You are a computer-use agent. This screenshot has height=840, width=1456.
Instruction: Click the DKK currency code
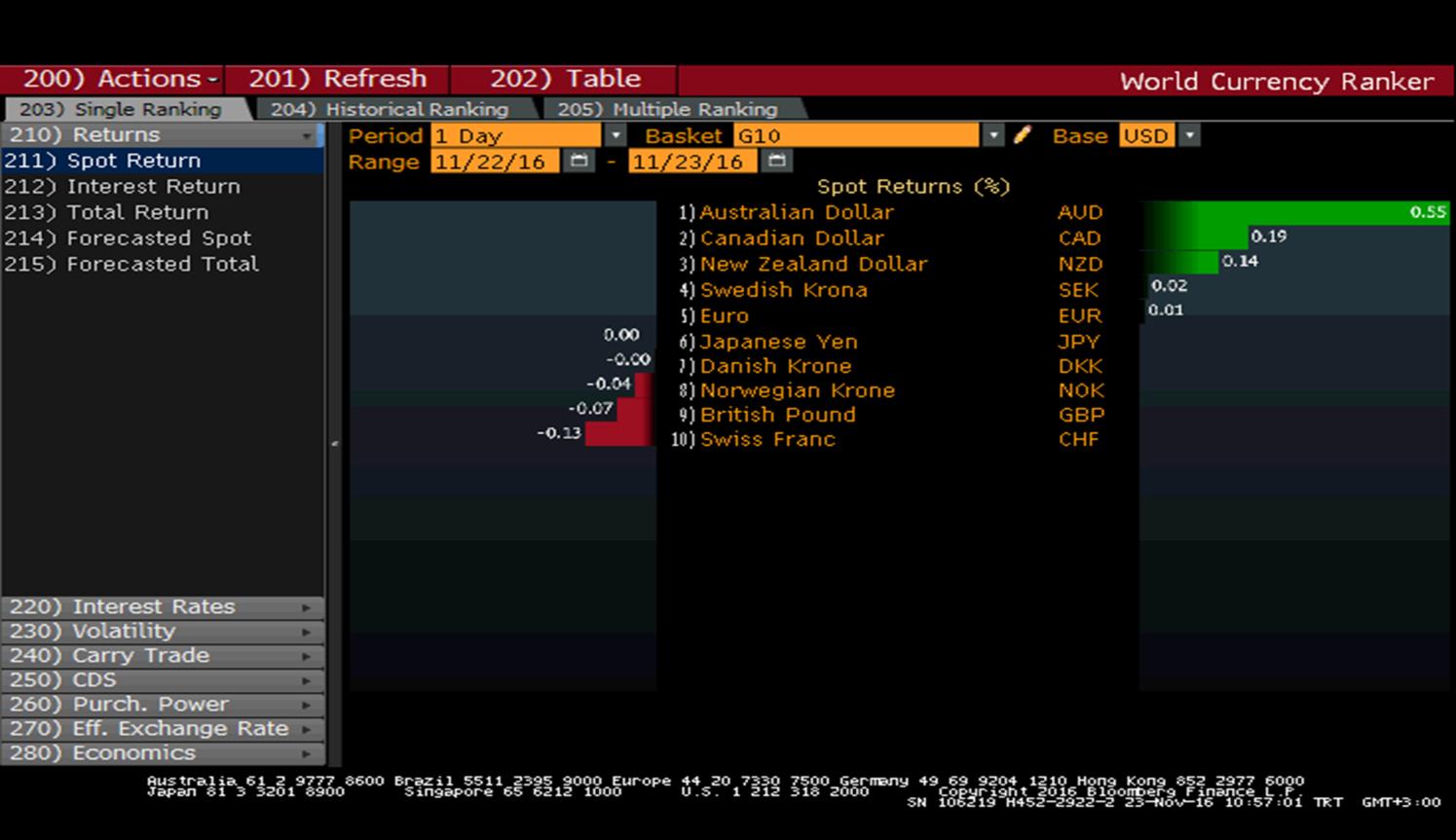[x=1080, y=366]
